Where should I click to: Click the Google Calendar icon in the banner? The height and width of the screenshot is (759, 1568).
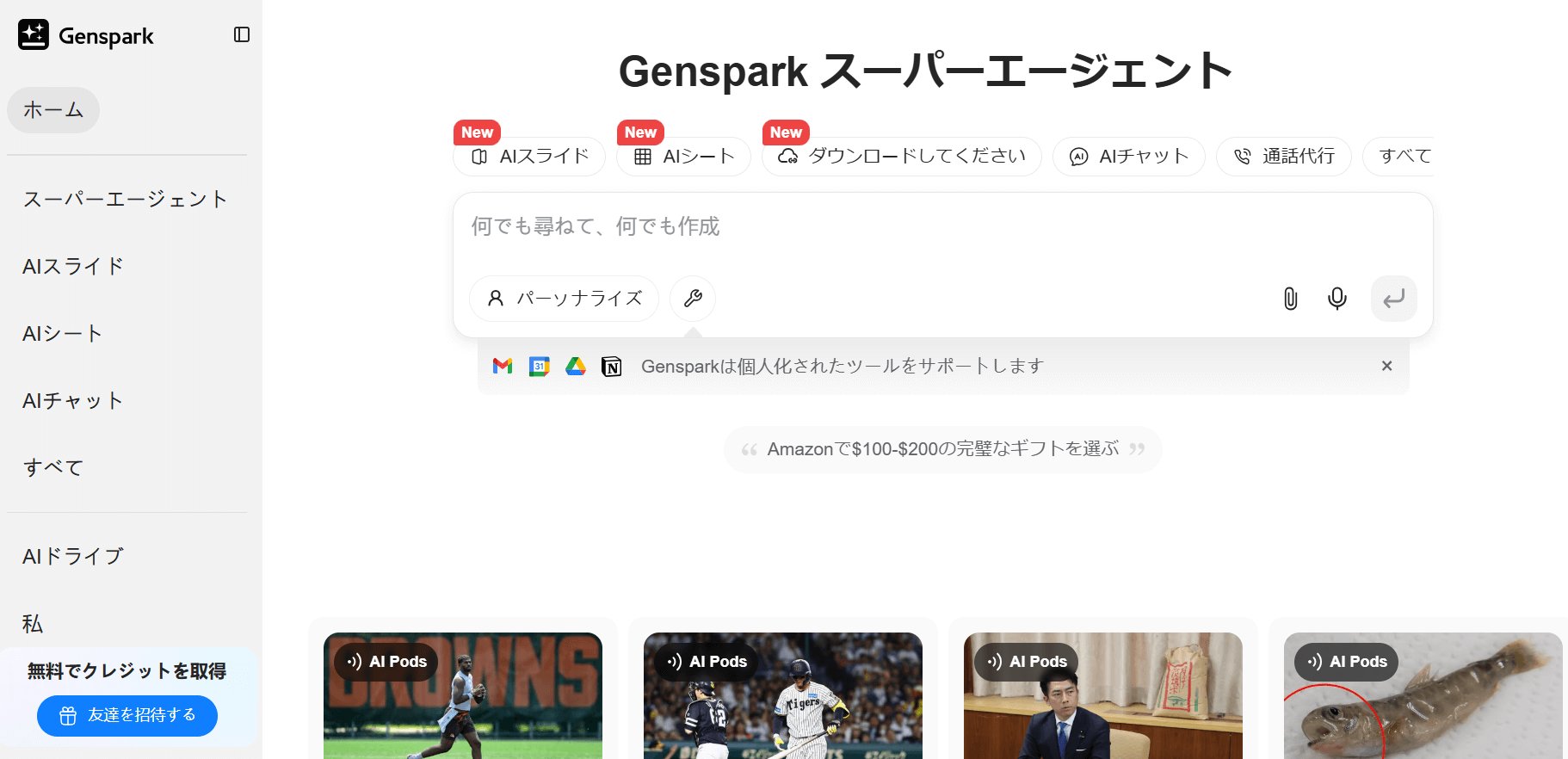click(540, 367)
